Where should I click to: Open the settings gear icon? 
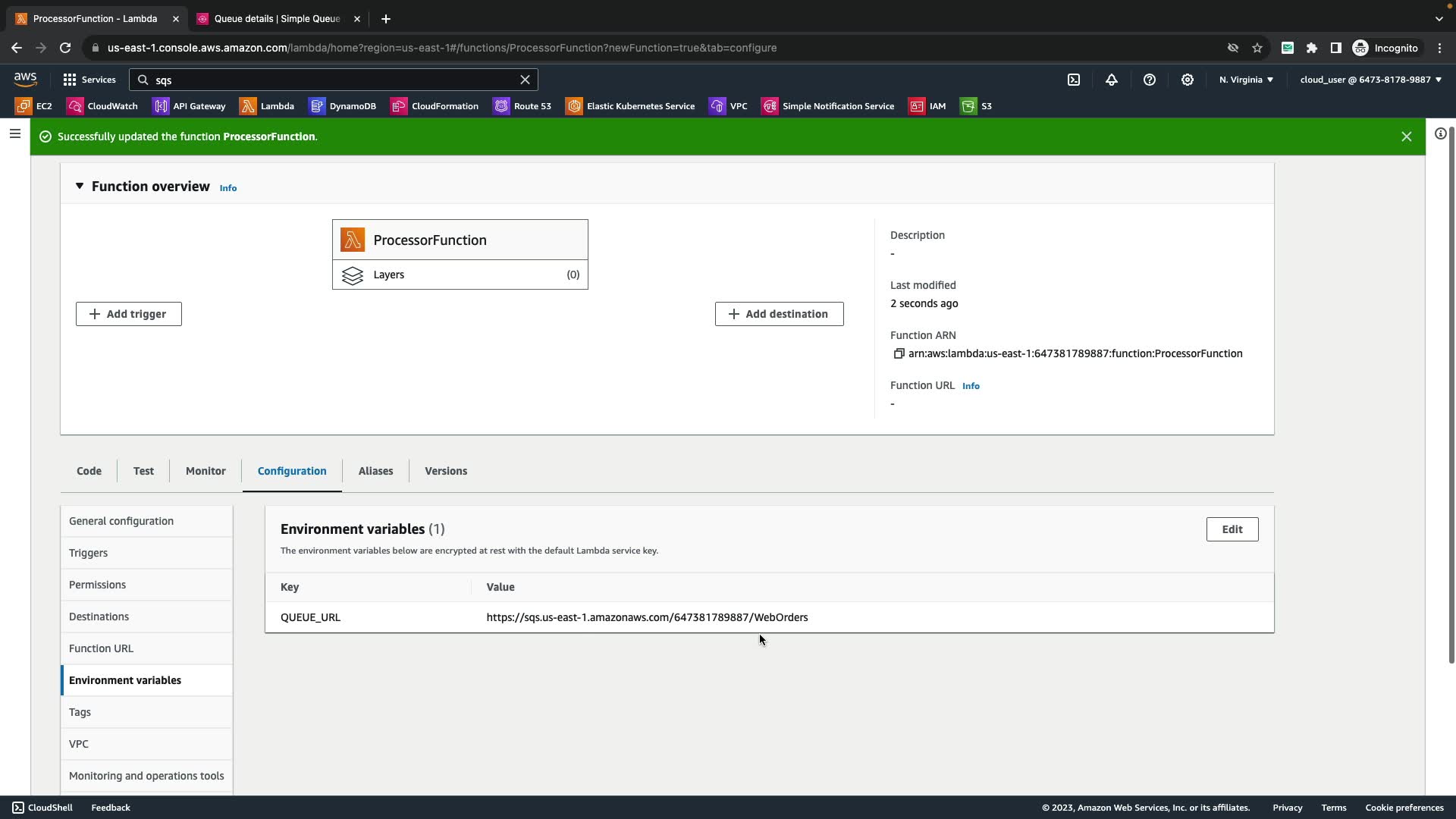pyautogui.click(x=1188, y=80)
